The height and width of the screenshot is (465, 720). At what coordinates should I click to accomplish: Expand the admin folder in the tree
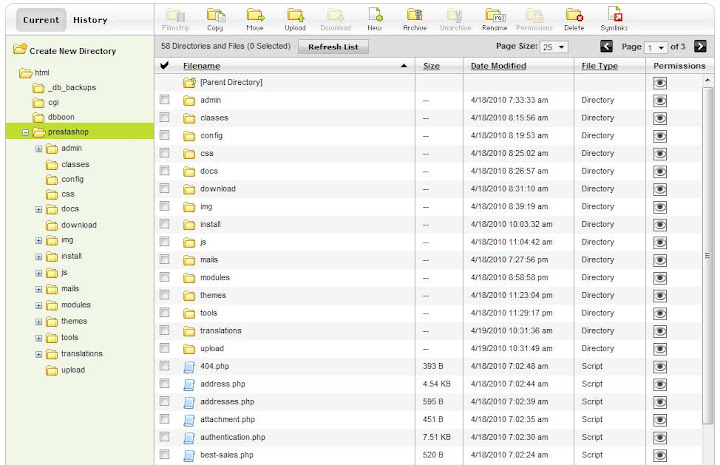(x=39, y=149)
